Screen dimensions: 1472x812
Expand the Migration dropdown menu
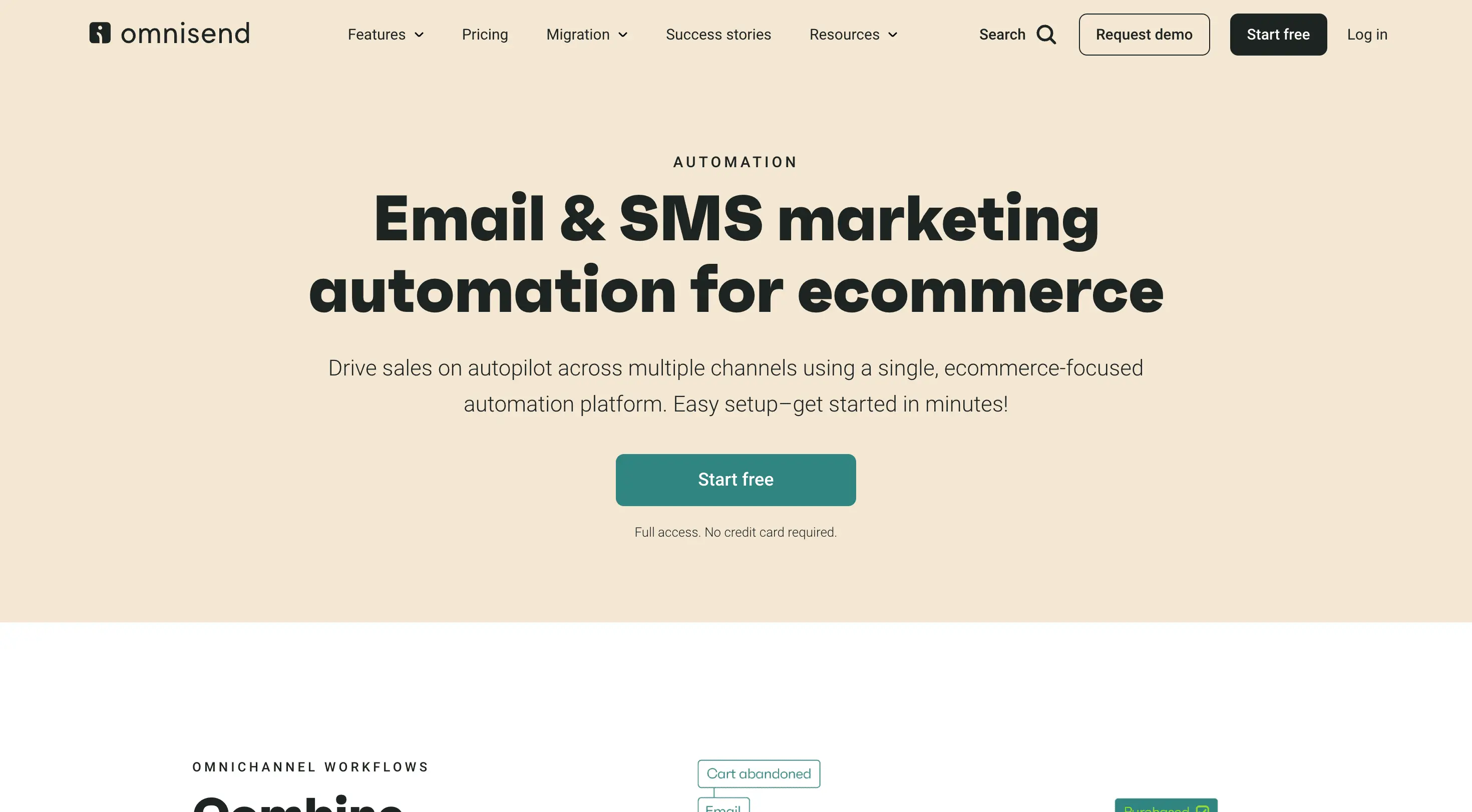[587, 34]
